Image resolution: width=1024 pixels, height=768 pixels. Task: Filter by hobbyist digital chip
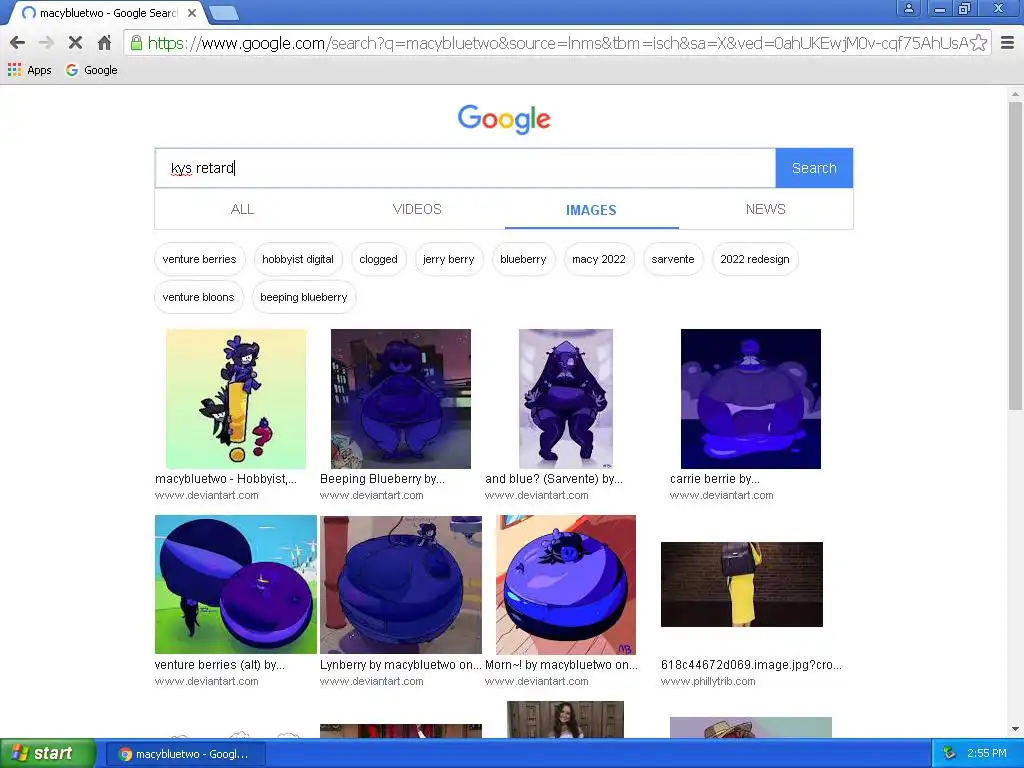click(298, 259)
